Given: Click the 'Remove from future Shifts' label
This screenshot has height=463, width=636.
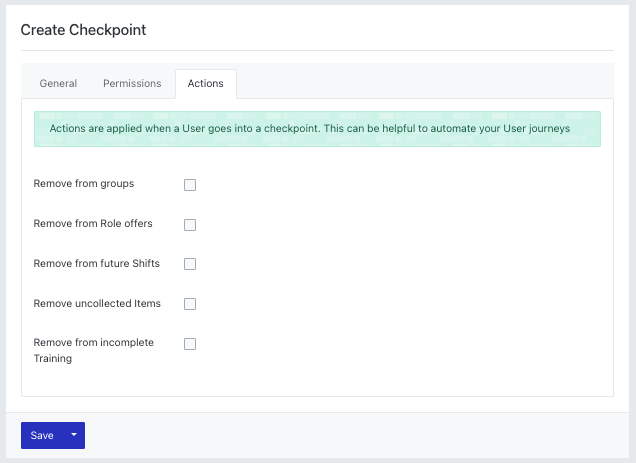Looking at the screenshot, I should [x=97, y=263].
